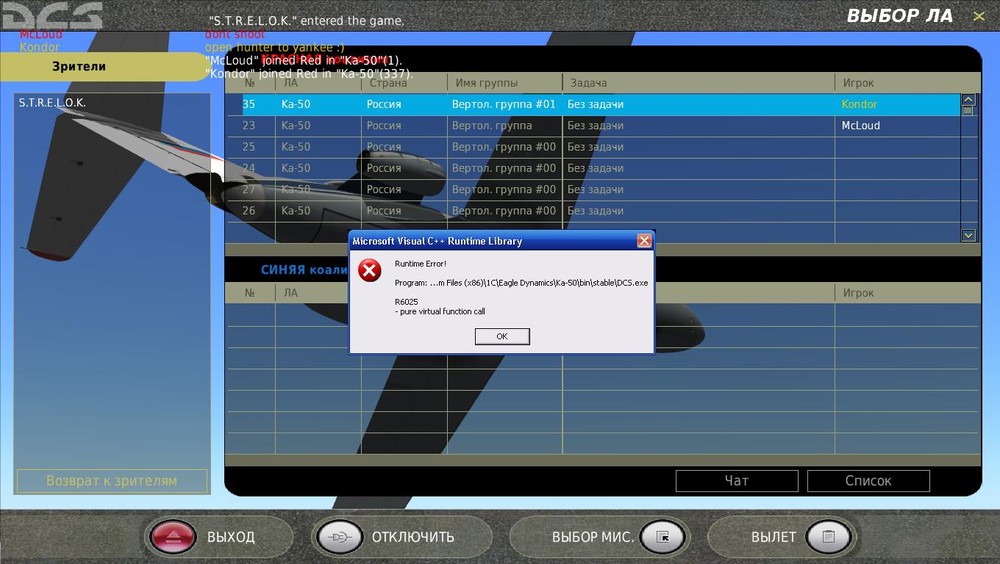Click the СИНЯЯ коалиция heading
Screen dimensions: 1000x564
coord(305,270)
